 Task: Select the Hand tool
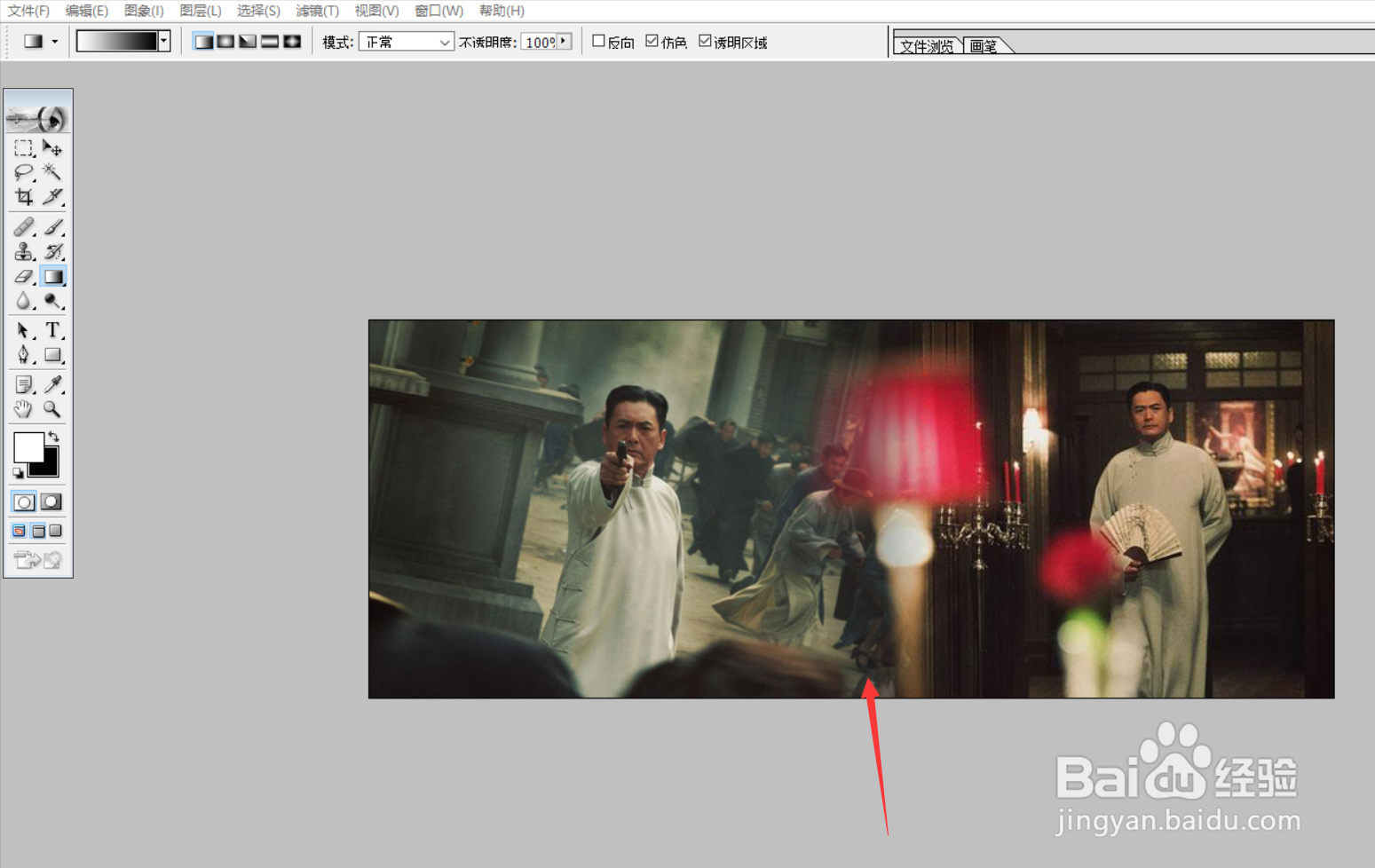[x=24, y=409]
